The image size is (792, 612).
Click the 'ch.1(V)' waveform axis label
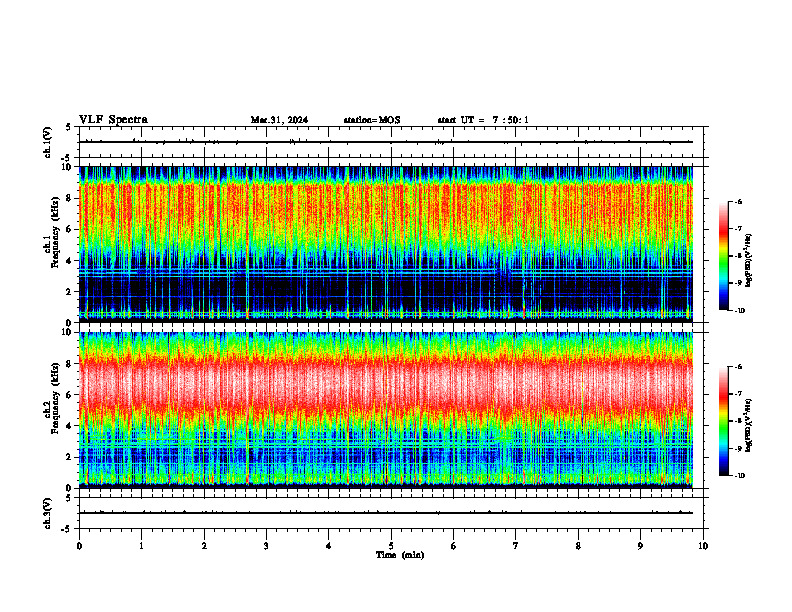pyautogui.click(x=48, y=142)
